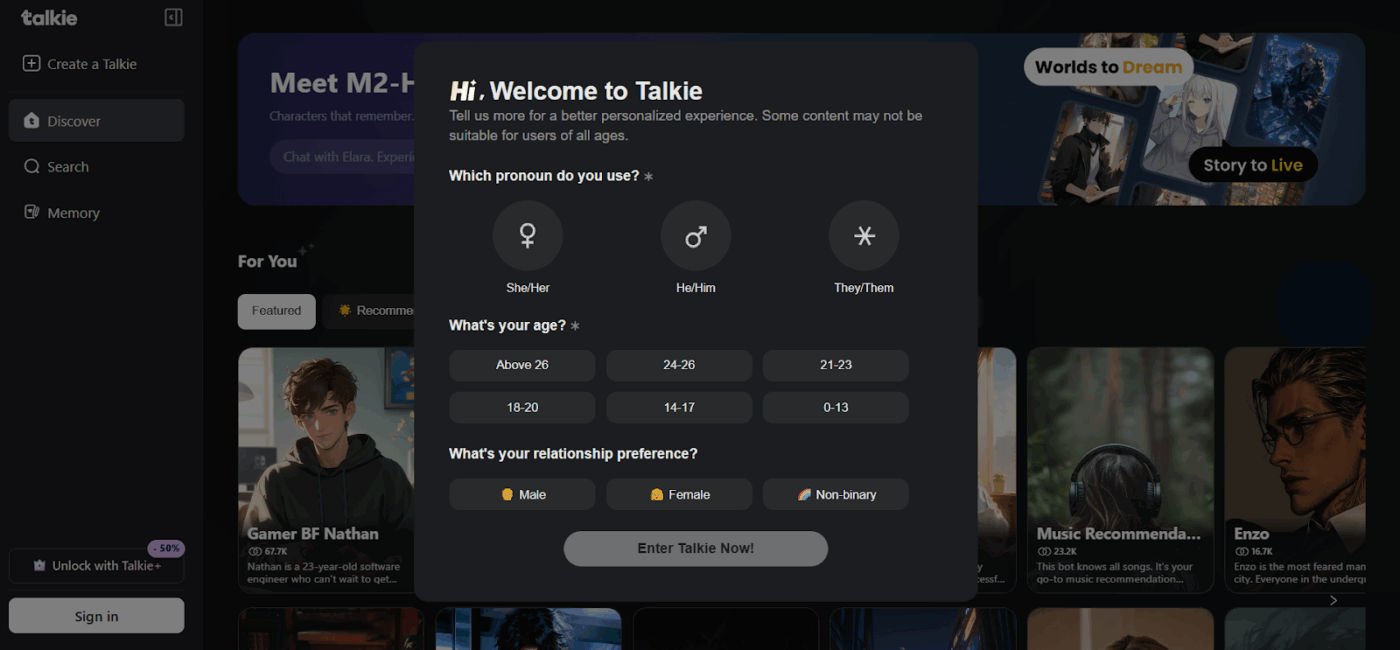Open the Enzo character card

[x=1295, y=470]
